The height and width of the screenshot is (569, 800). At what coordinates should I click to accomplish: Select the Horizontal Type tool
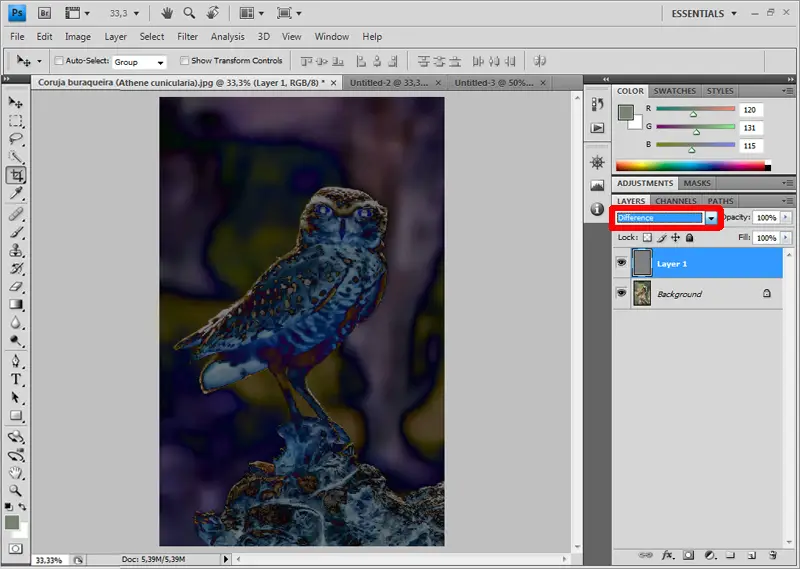(x=16, y=379)
